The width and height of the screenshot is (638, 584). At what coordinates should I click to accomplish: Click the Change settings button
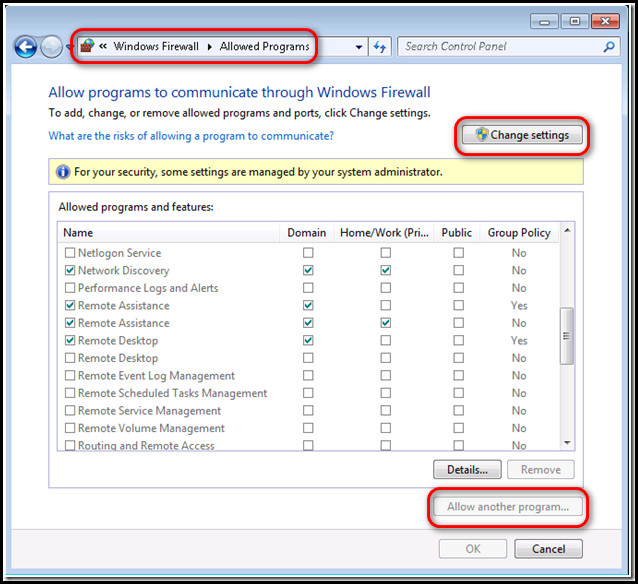[522, 135]
